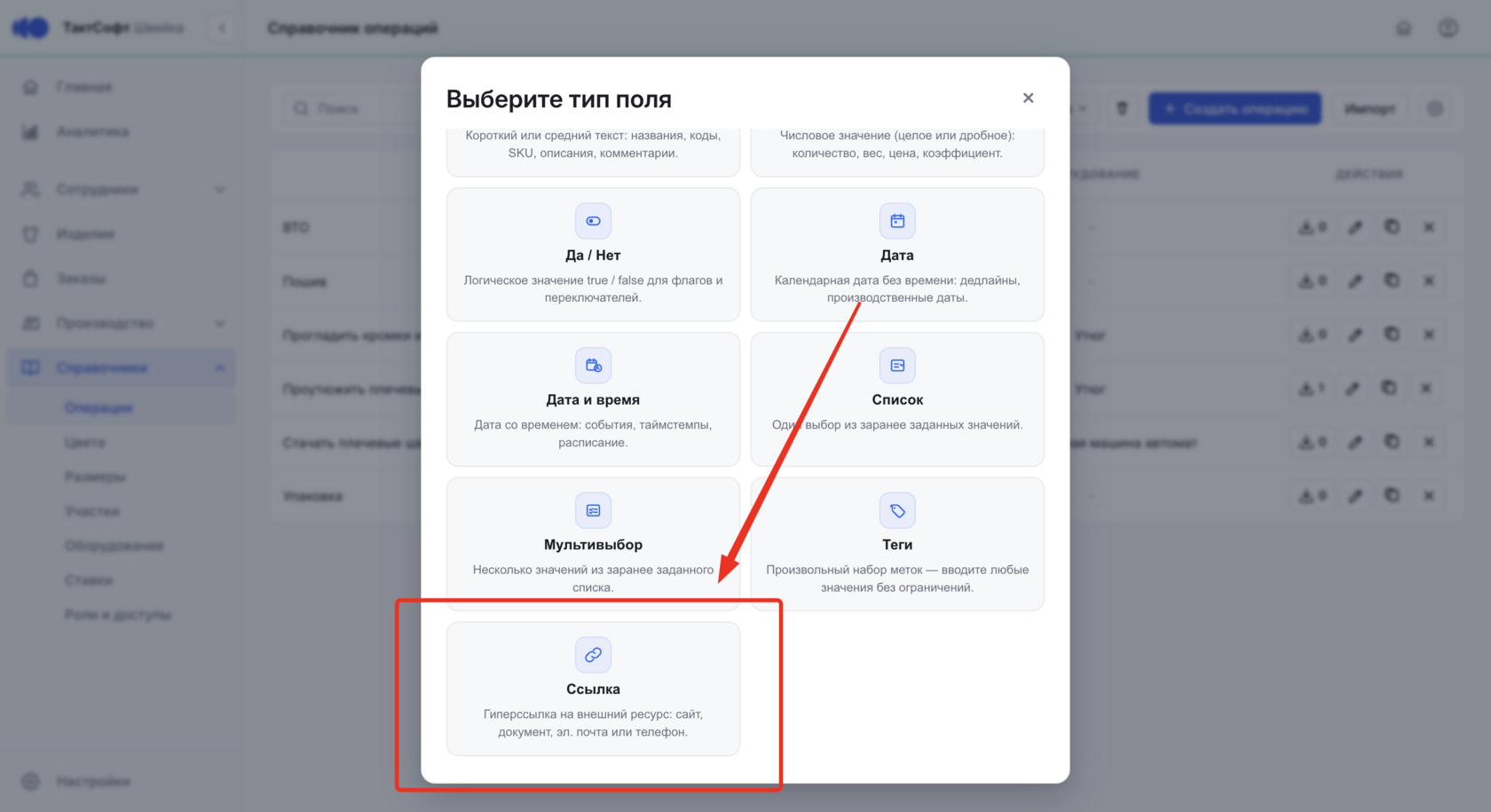Duplicate the Упаковка row with the copy icon

pos(1392,496)
